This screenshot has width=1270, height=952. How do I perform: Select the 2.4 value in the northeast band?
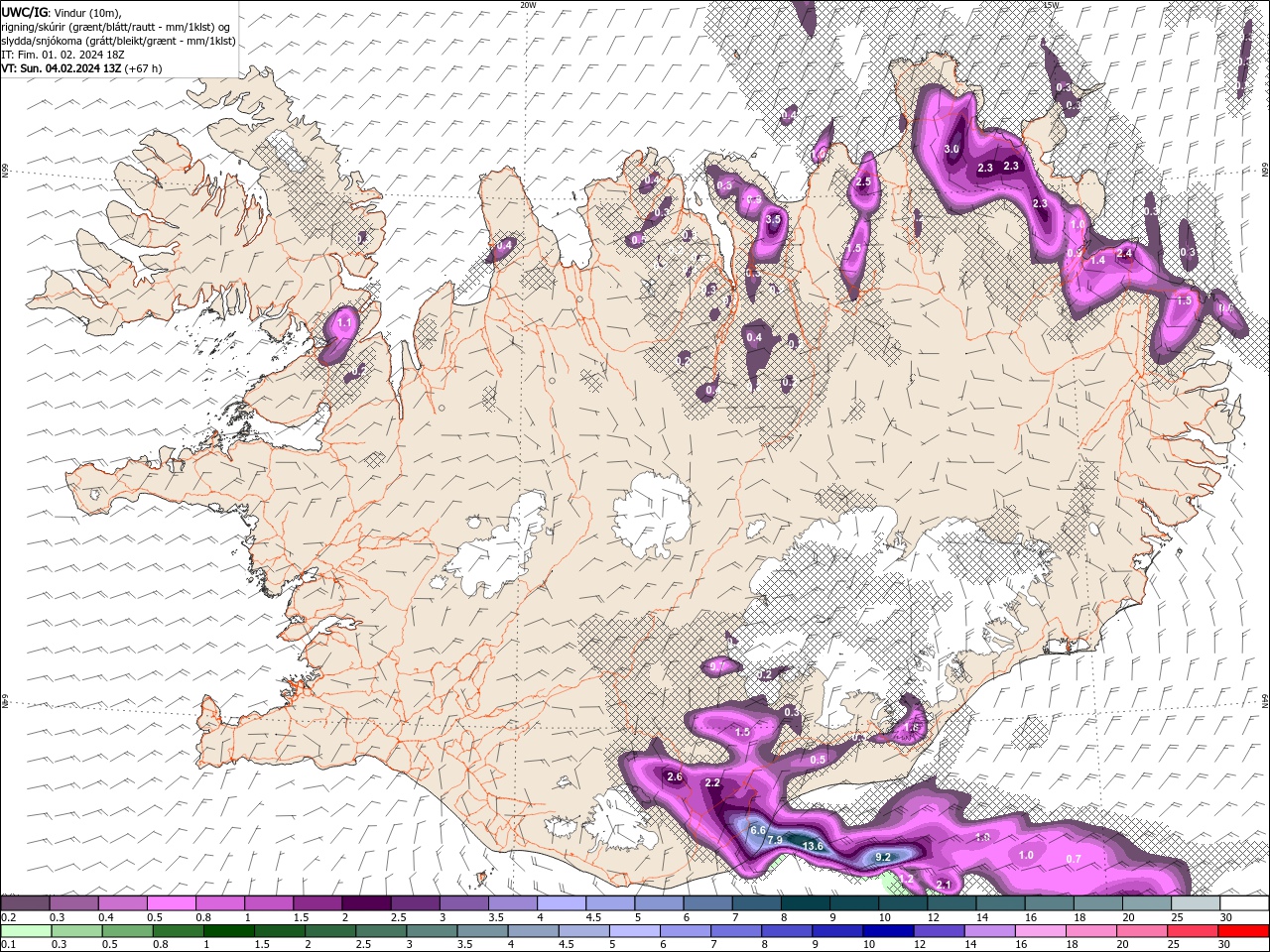[x=1124, y=254]
